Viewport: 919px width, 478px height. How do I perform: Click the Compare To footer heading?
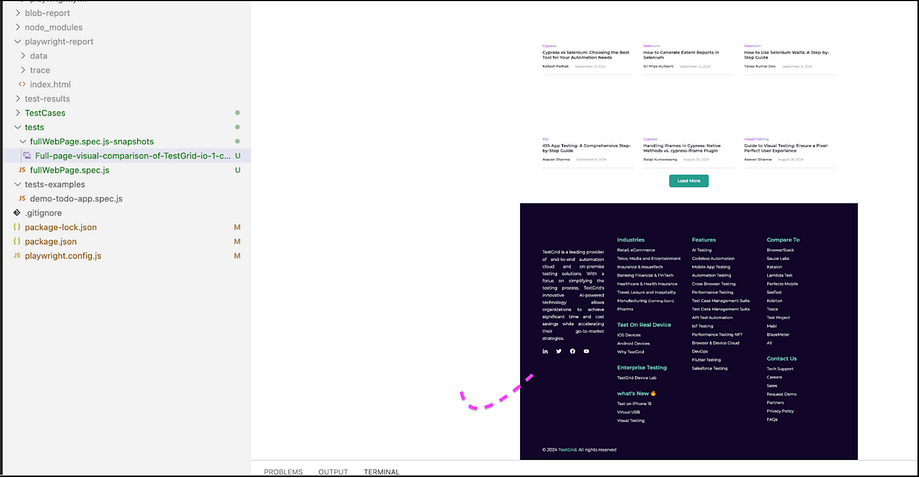[x=783, y=240]
